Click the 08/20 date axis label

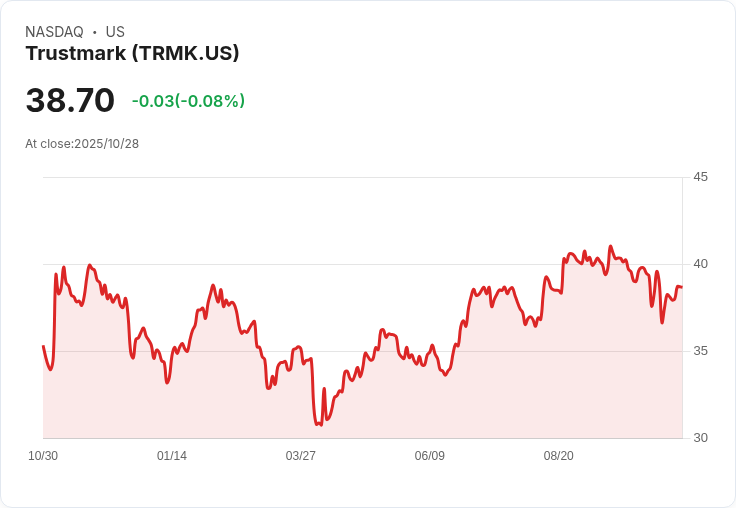tap(559, 456)
